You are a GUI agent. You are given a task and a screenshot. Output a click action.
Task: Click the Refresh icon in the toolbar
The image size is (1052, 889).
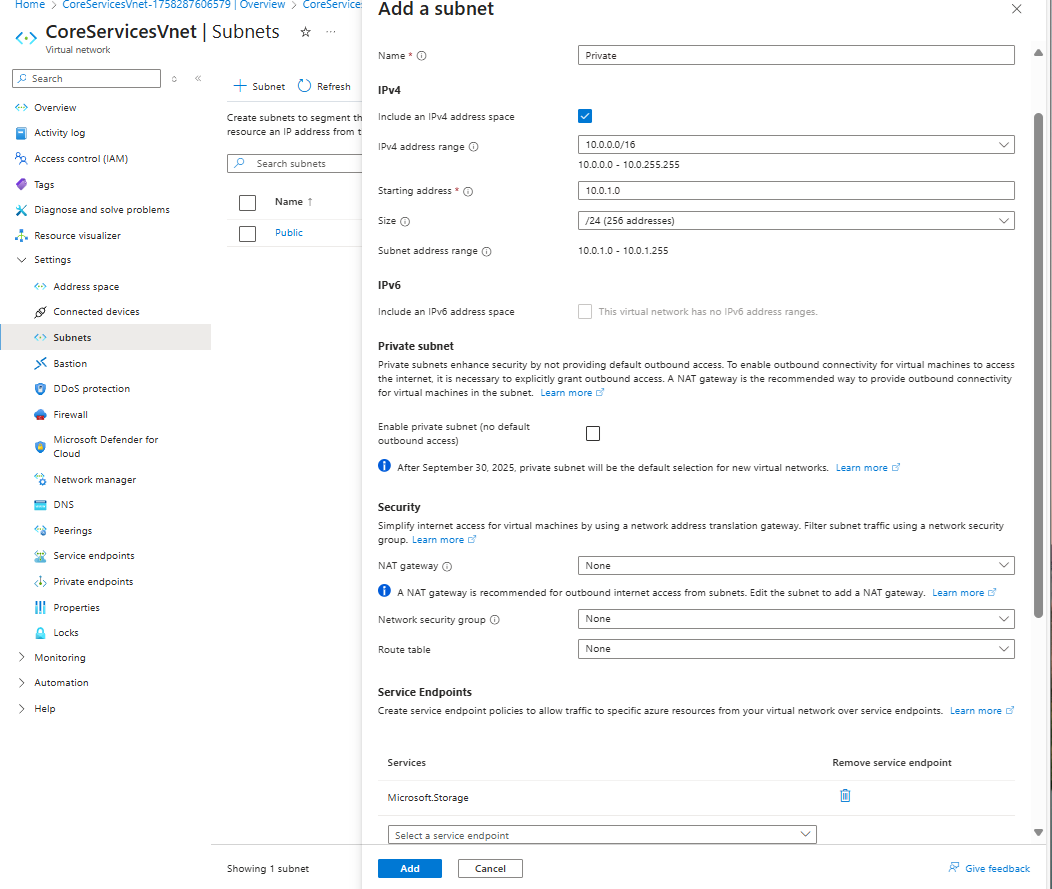[x=305, y=86]
